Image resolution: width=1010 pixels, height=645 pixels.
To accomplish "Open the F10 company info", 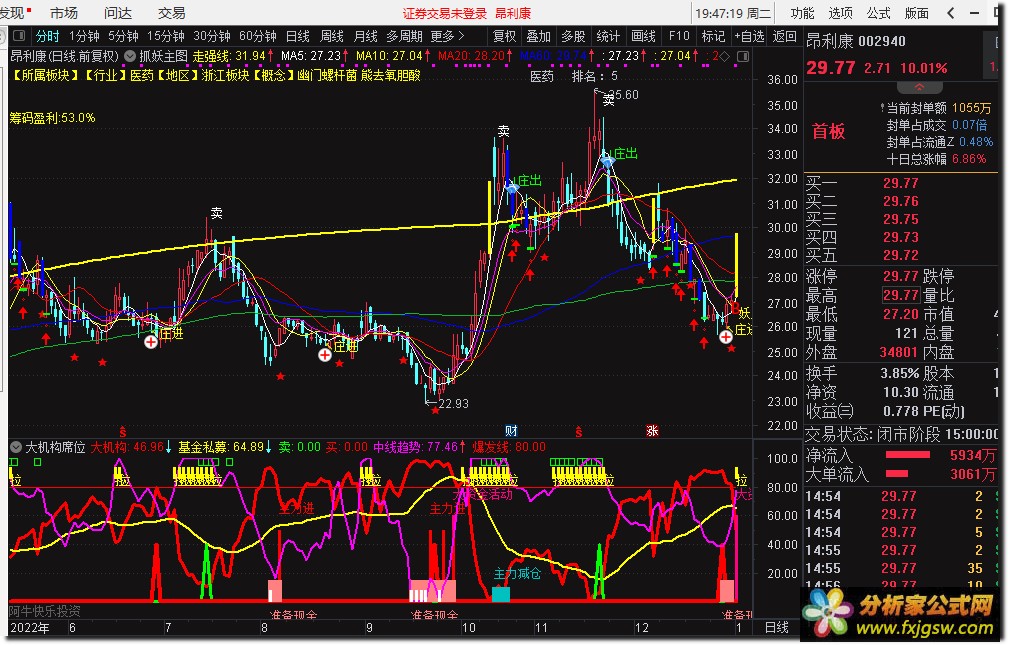I will 679,36.
